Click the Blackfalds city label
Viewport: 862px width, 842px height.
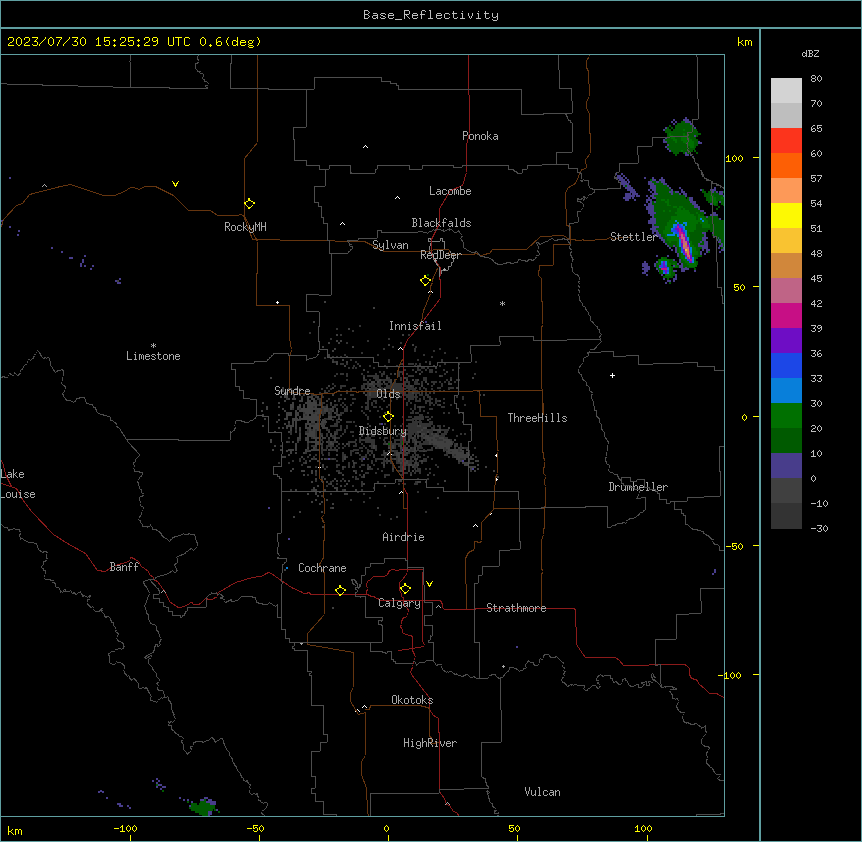click(441, 223)
